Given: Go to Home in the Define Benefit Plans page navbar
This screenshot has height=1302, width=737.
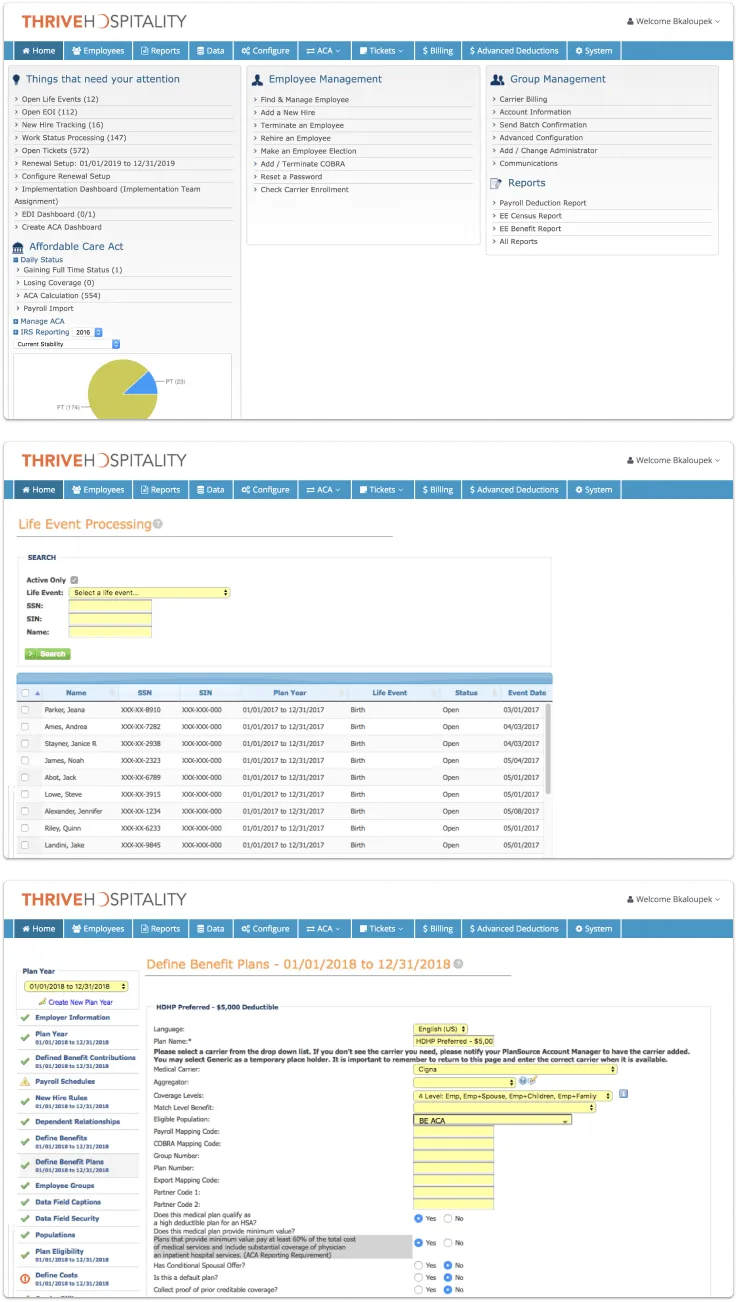Looking at the screenshot, I should pyautogui.click(x=38, y=929).
